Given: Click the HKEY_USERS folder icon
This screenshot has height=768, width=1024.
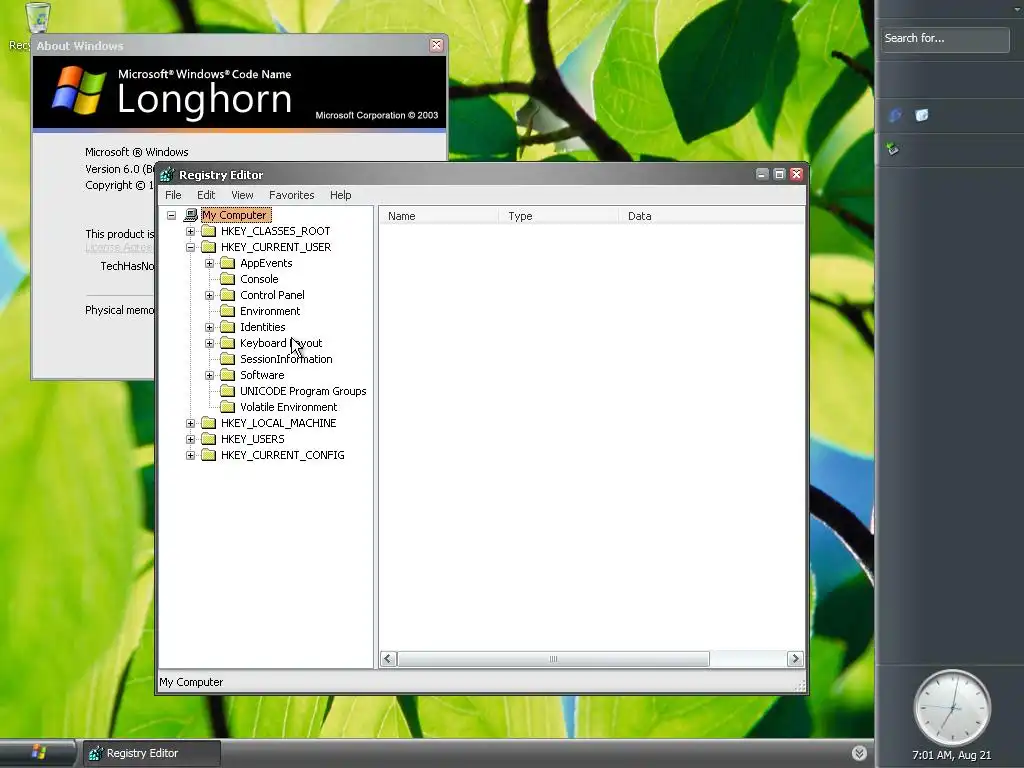Looking at the screenshot, I should [x=208, y=439].
